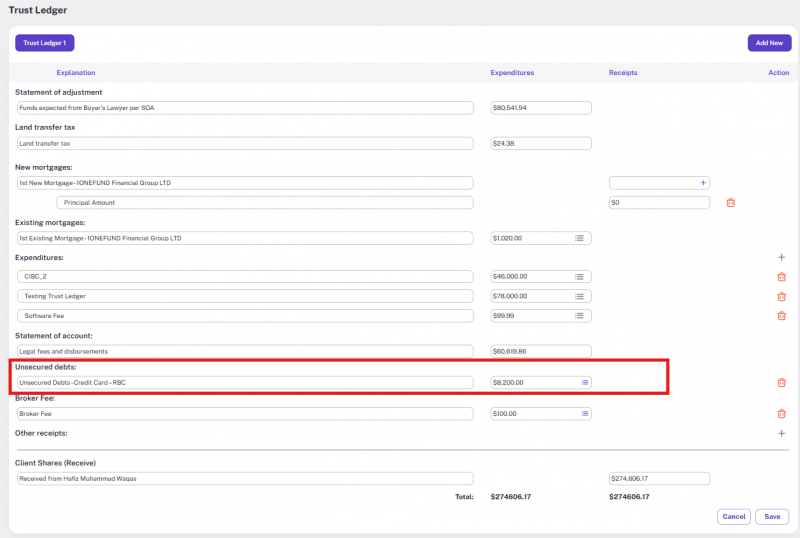This screenshot has width=800, height=538.
Task: Delete the Principal Amount row
Action: [x=730, y=203]
